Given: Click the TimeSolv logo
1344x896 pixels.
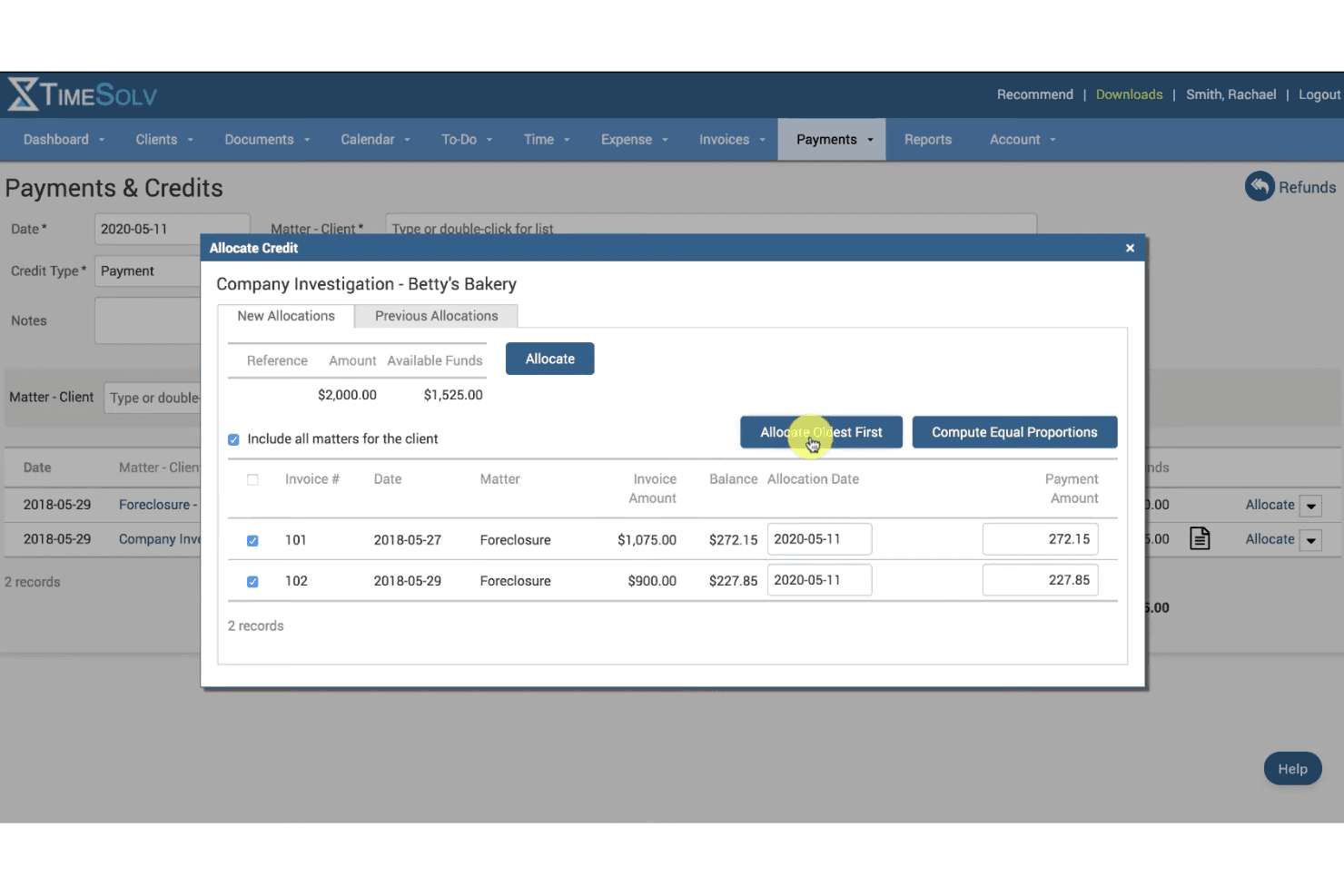Looking at the screenshot, I should coord(83,94).
